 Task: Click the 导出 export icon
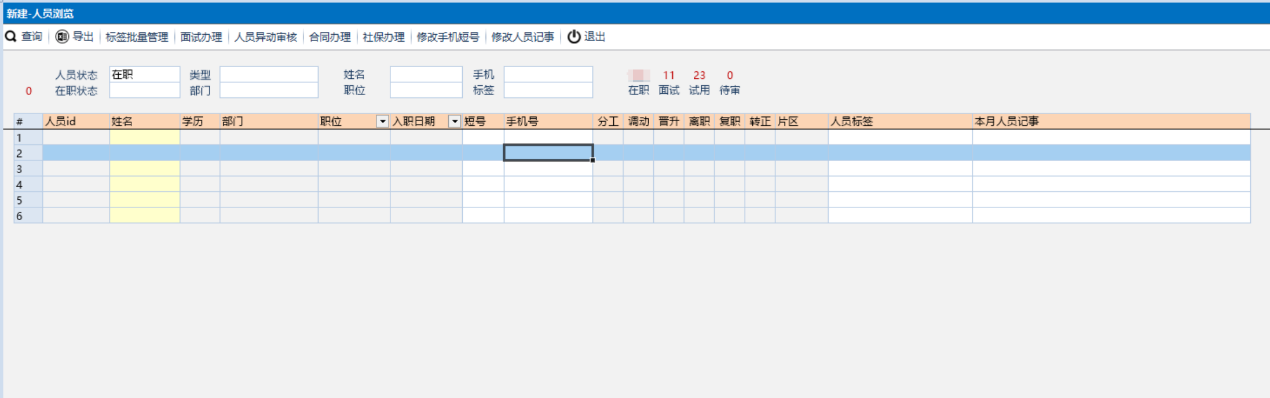[62, 37]
